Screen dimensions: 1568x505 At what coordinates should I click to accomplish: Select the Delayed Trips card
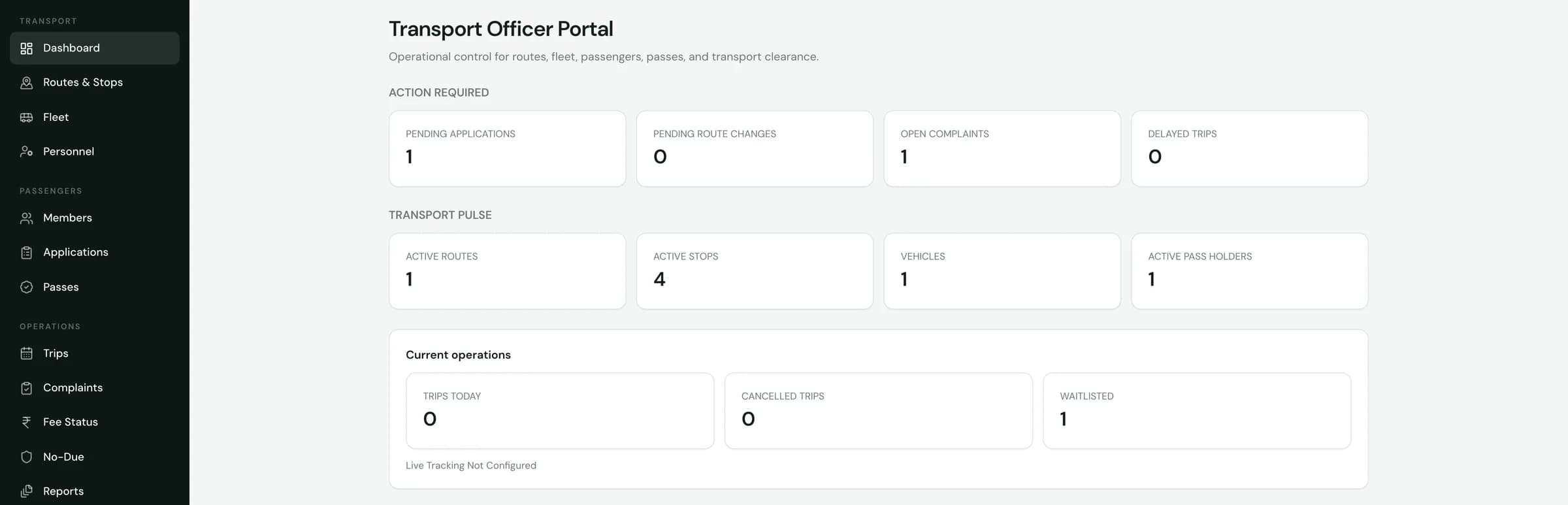1249,149
